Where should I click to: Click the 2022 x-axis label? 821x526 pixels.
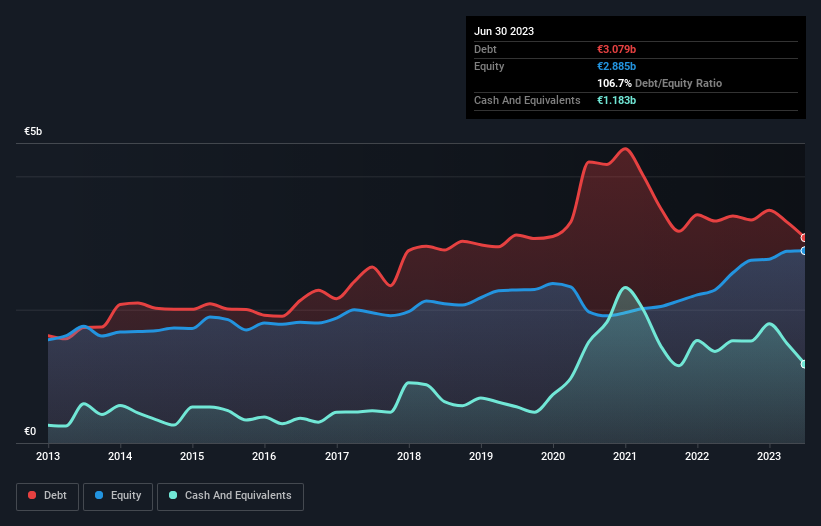pos(697,456)
